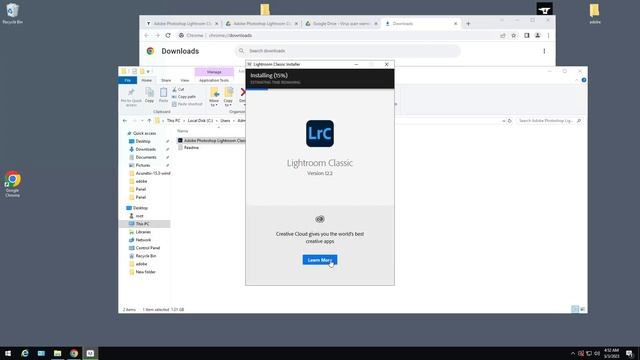Viewport: 640px width, 360px height.
Task: Click the Manage contextual tab in File Explorer
Action: [214, 72]
